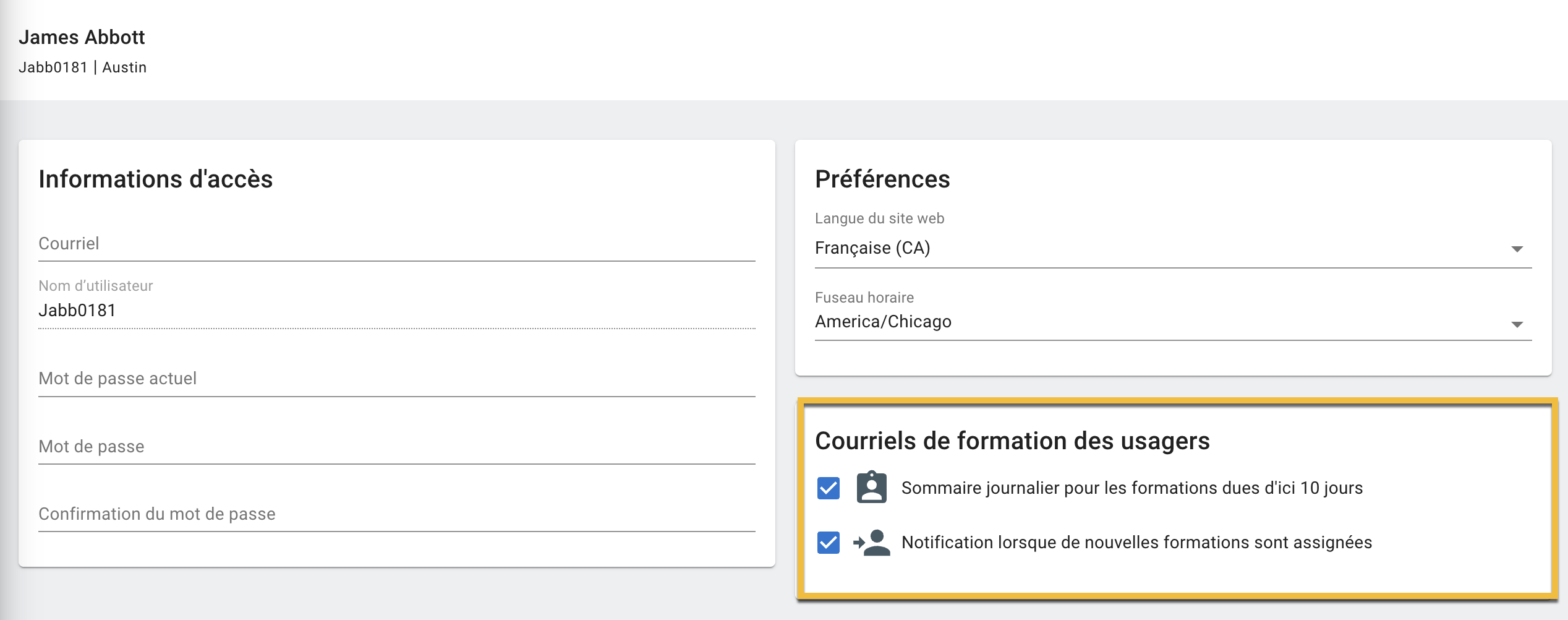Click the 'Jabb0181 | Austin' subtitle
The width and height of the screenshot is (1568, 620).
(x=82, y=67)
